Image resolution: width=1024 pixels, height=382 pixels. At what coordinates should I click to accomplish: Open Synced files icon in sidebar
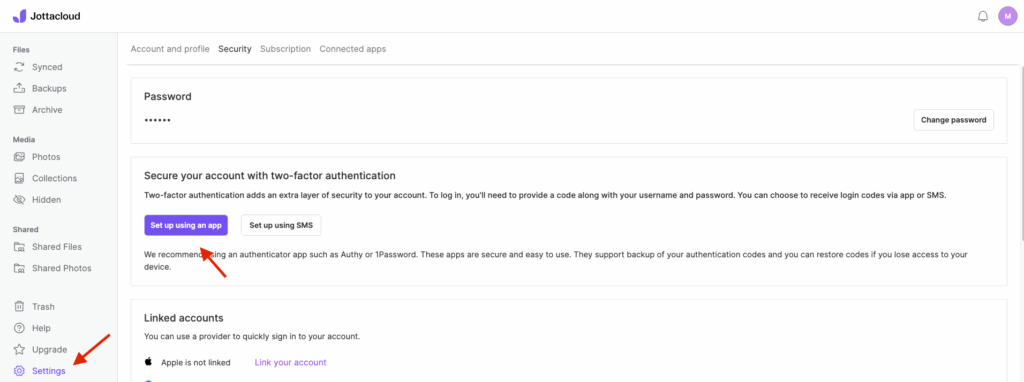(20, 67)
